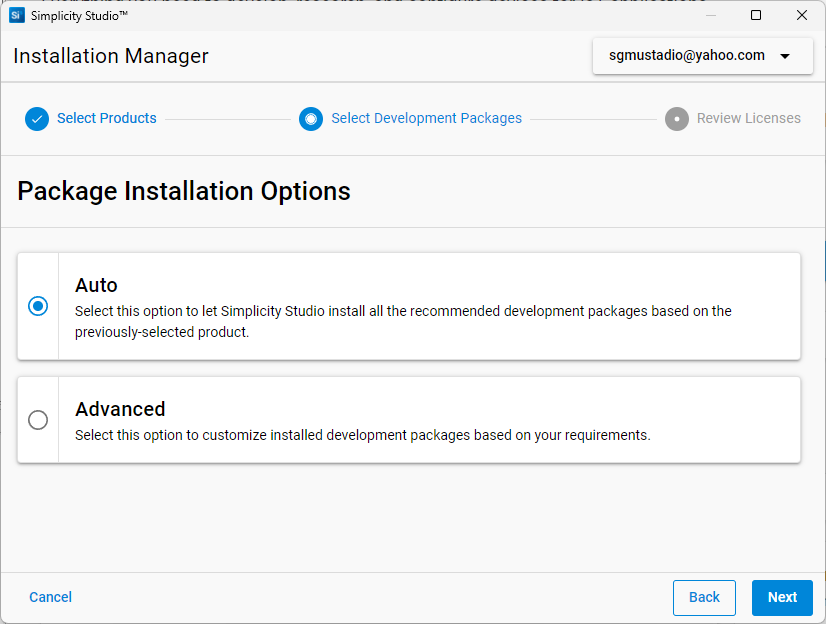Click the Review Licenses step label

748,118
